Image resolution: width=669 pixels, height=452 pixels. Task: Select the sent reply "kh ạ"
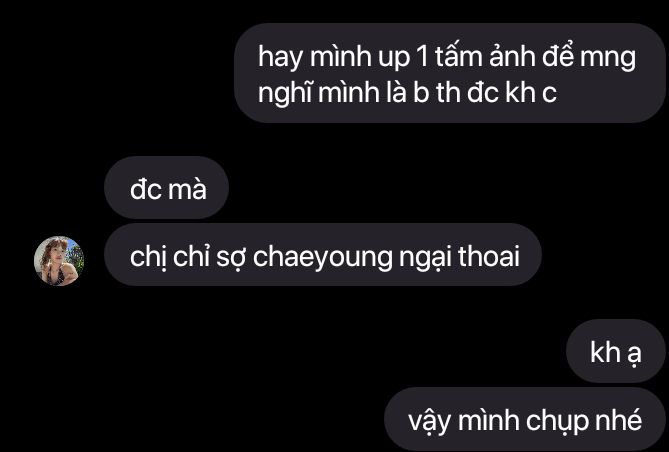(616, 351)
